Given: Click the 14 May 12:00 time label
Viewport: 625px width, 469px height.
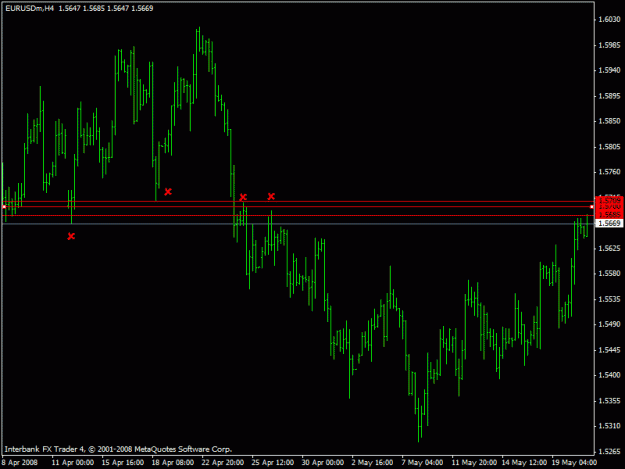Looking at the screenshot, I should point(524,463).
